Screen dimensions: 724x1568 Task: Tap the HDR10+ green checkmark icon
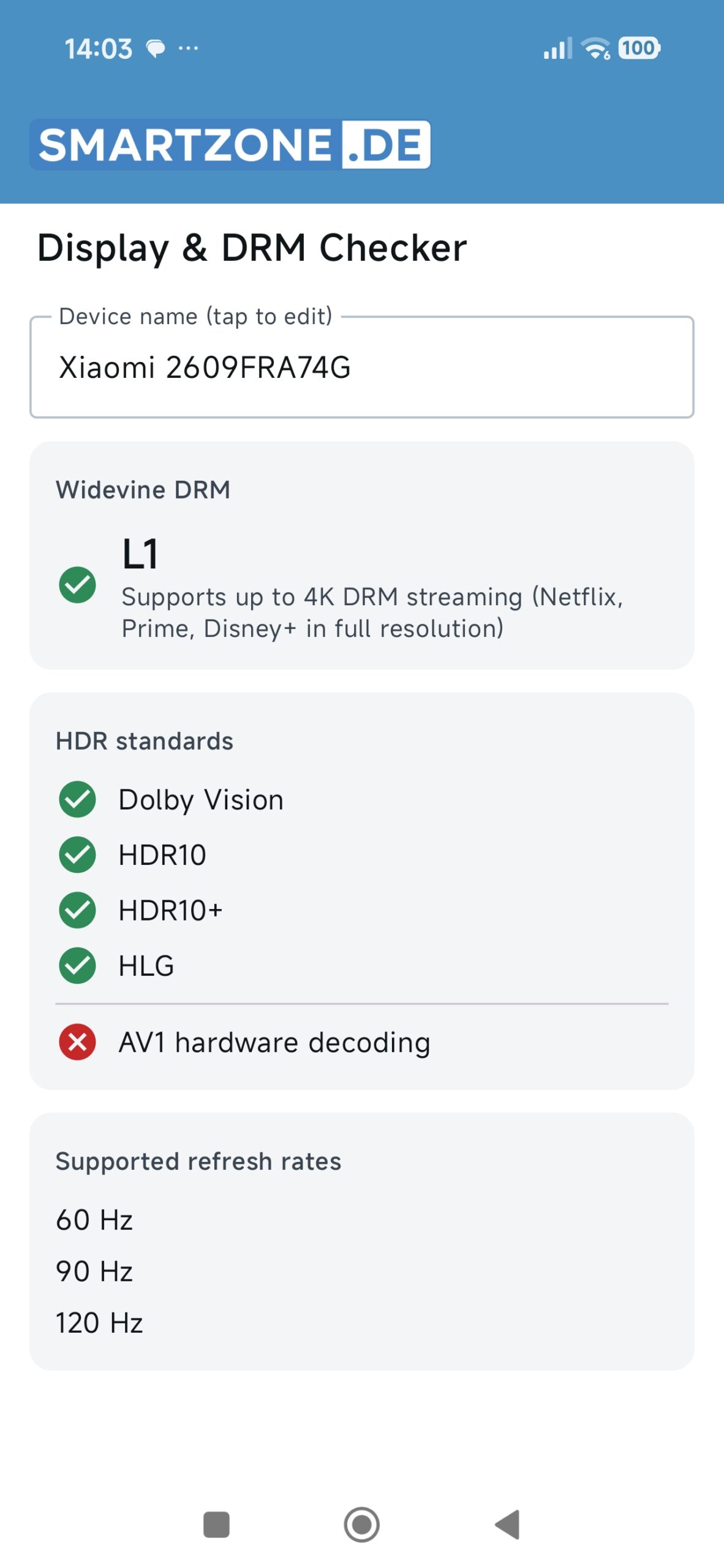pos(77,910)
